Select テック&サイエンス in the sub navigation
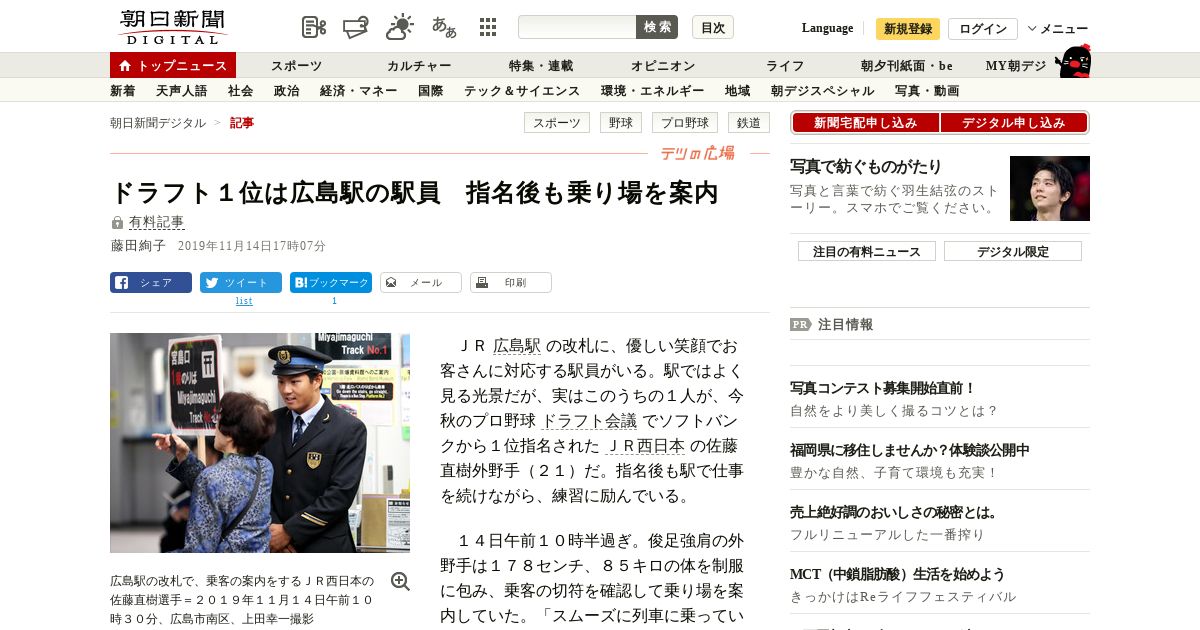 pos(522,91)
